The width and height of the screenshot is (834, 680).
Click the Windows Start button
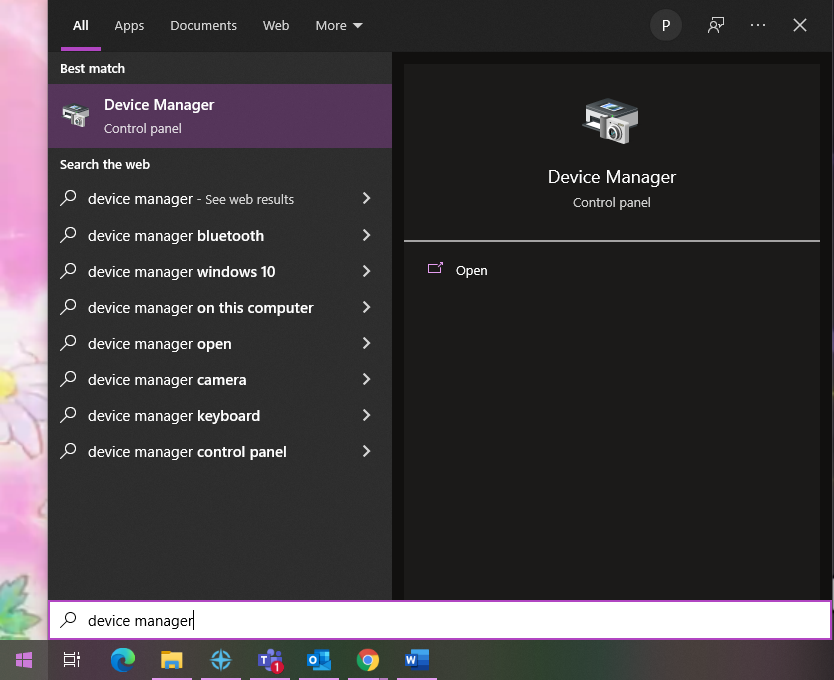(22, 660)
